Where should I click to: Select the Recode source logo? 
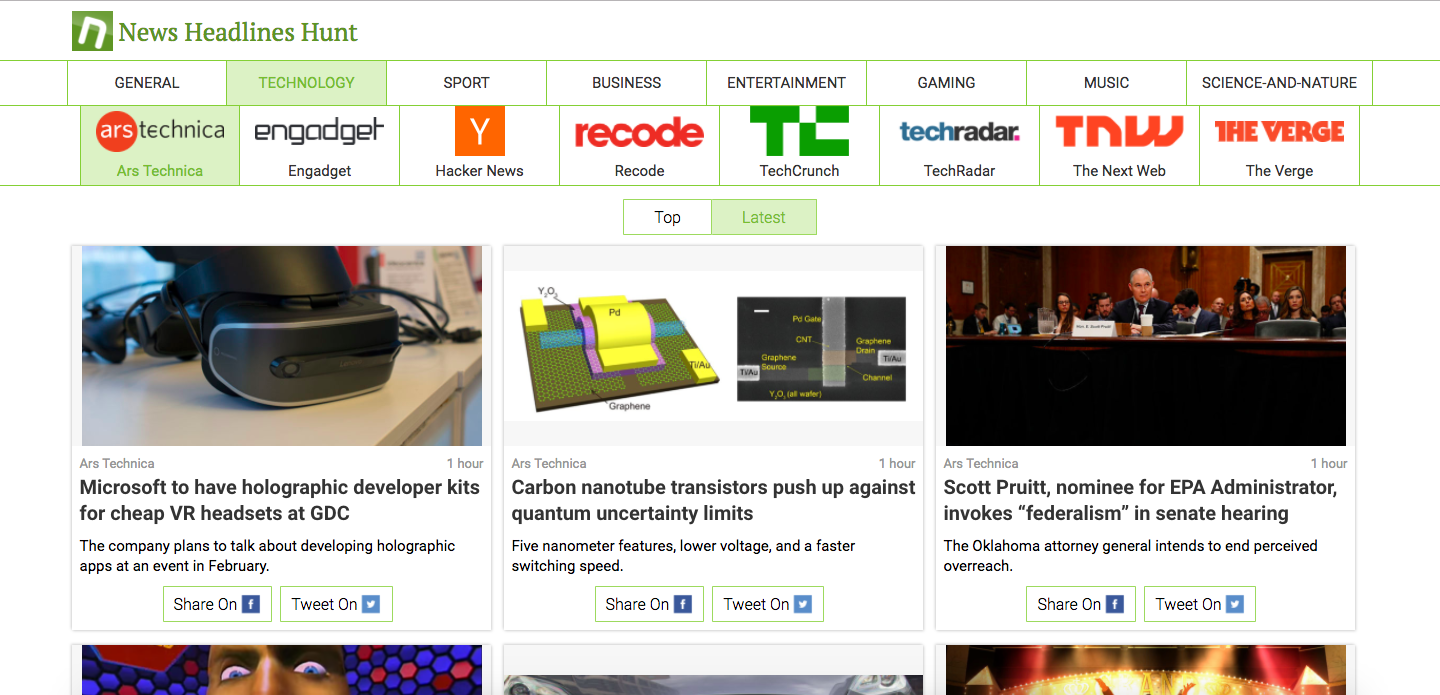coord(640,132)
